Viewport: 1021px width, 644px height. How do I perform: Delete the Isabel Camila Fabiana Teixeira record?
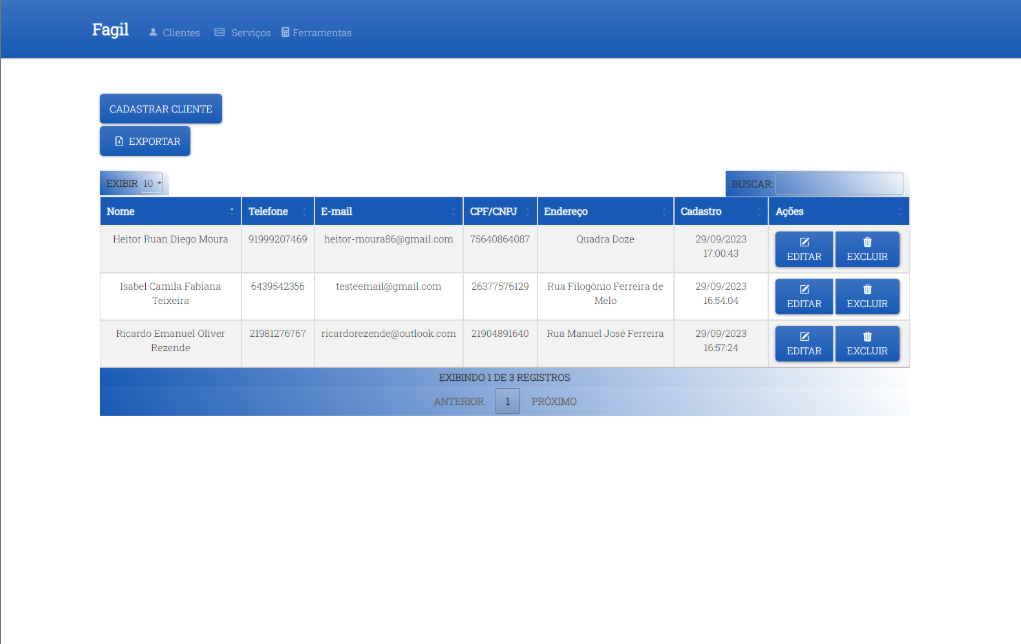coord(867,297)
